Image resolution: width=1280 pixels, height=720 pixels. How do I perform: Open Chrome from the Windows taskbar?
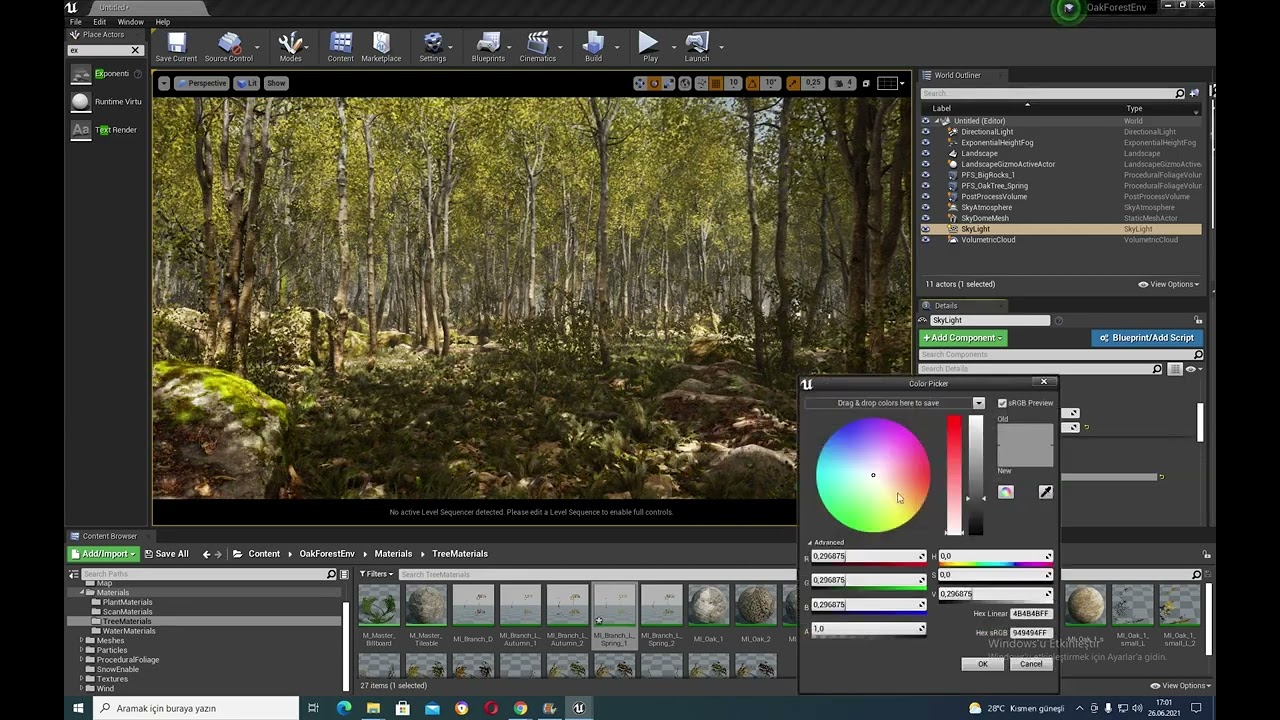tap(520, 708)
